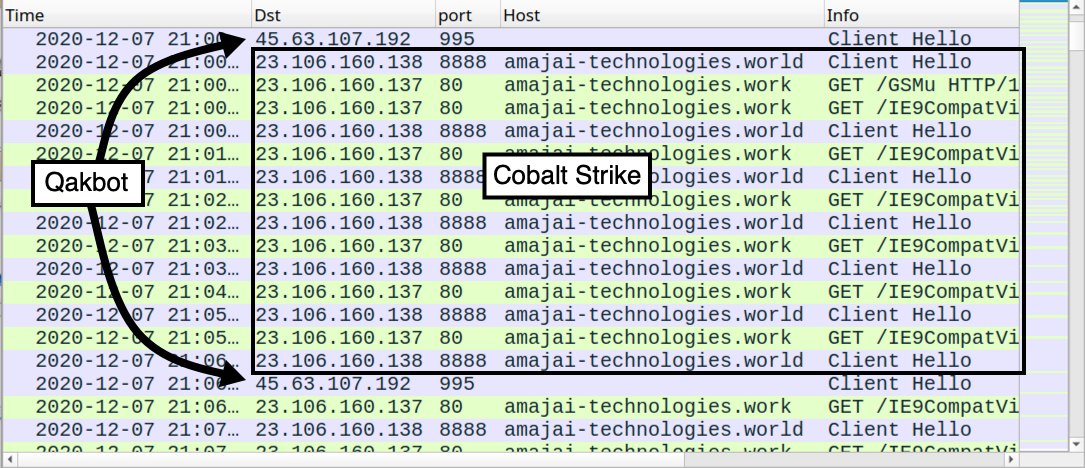
Task: Click Client Hello in the 21:07 row
Action: 900,430
